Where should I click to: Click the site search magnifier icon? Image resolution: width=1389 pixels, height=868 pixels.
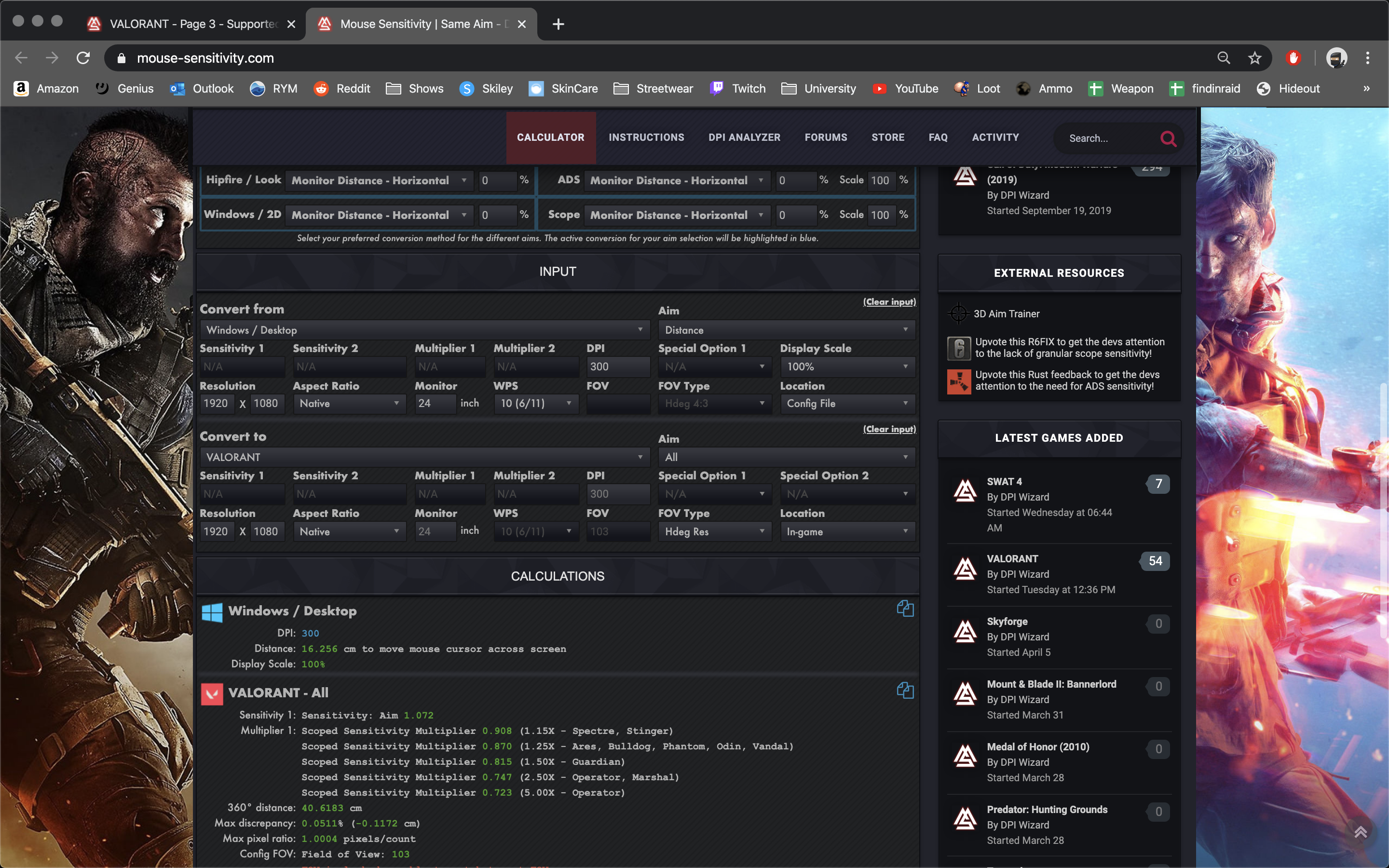coord(1168,138)
